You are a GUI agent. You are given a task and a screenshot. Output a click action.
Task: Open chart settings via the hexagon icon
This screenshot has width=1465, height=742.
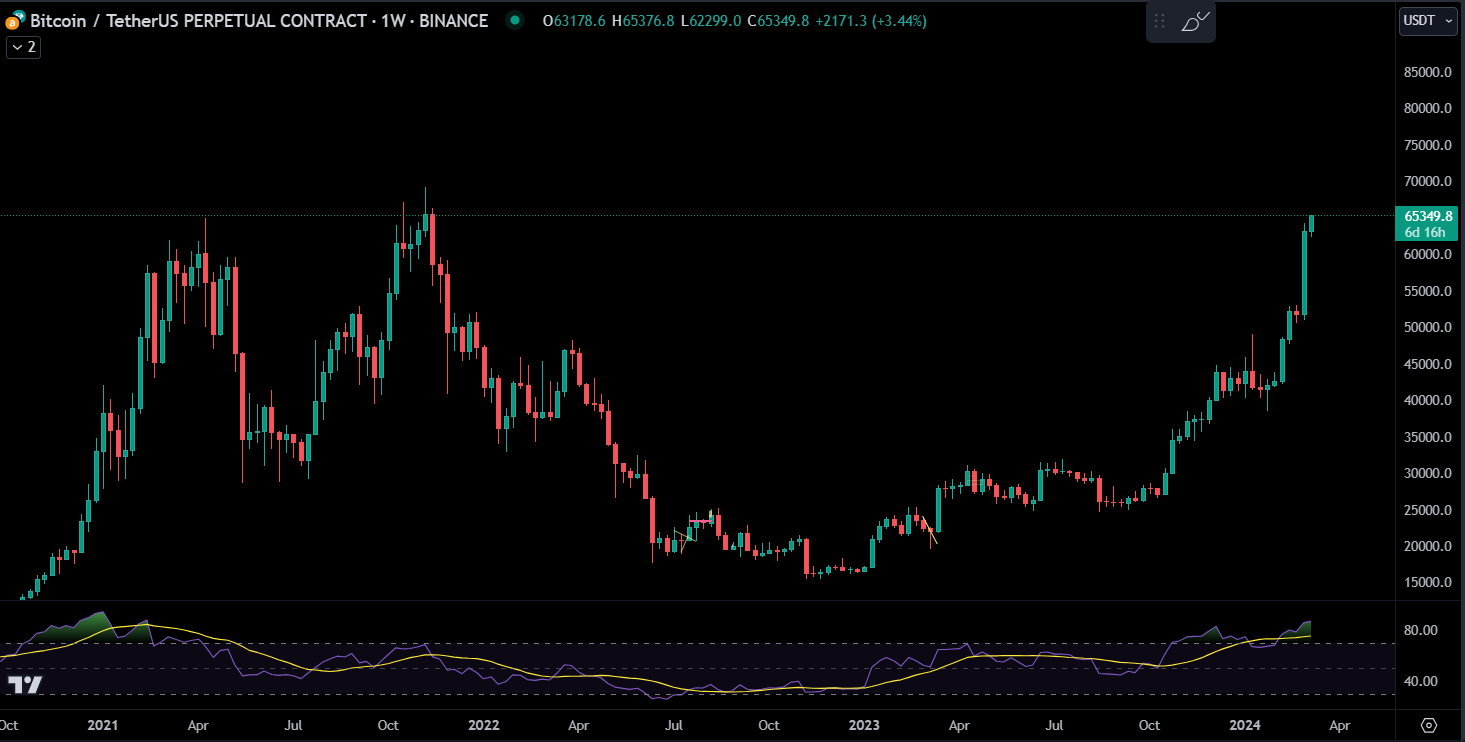1428,726
